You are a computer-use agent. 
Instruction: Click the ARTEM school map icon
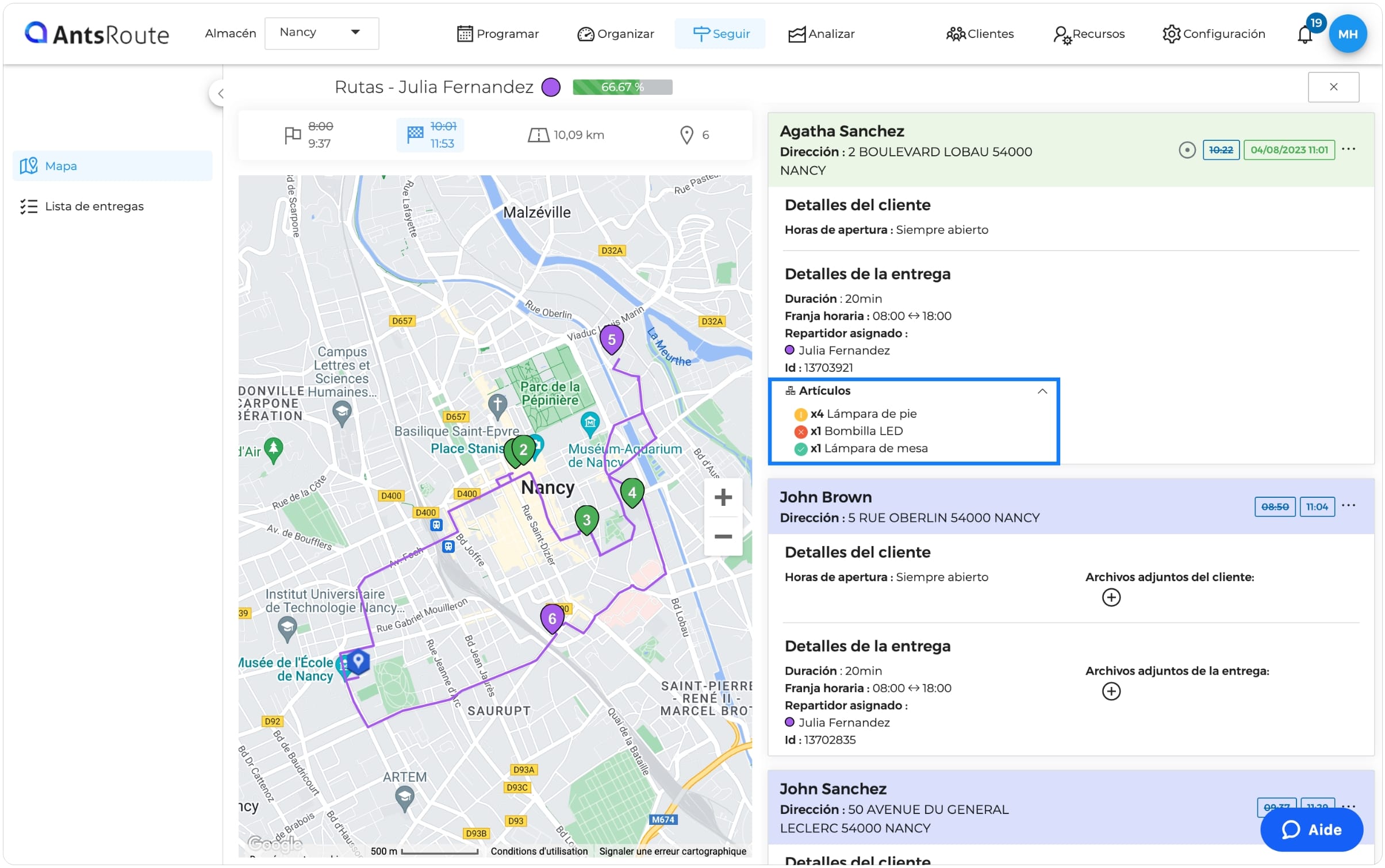pos(405,798)
